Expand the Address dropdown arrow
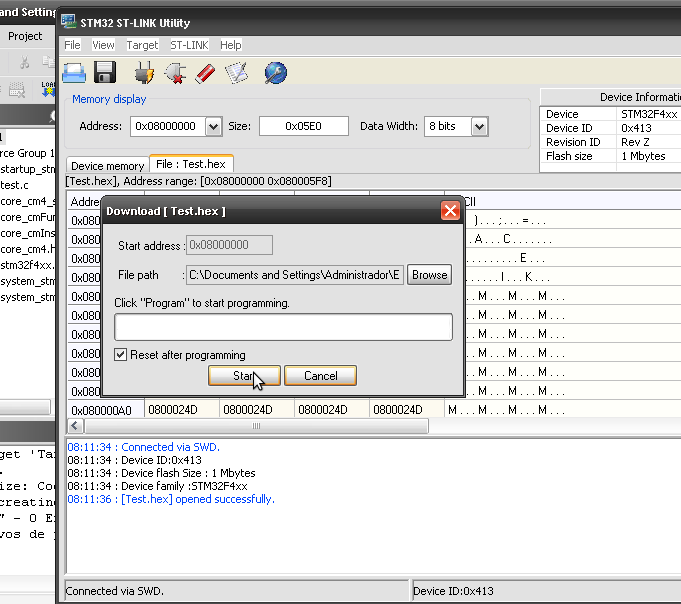This screenshot has width=681, height=604. point(212,126)
